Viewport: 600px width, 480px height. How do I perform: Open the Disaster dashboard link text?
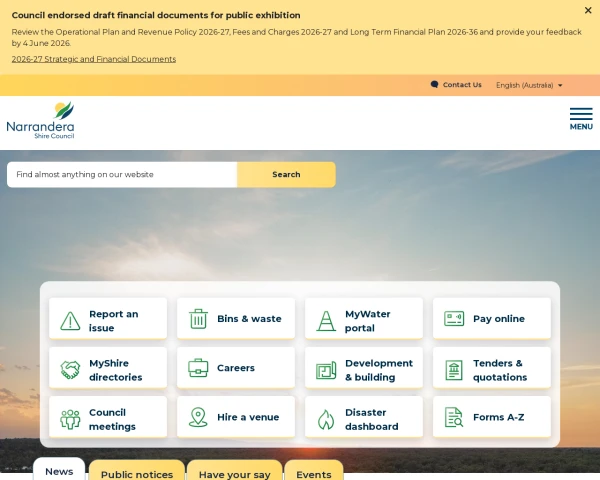(372, 420)
